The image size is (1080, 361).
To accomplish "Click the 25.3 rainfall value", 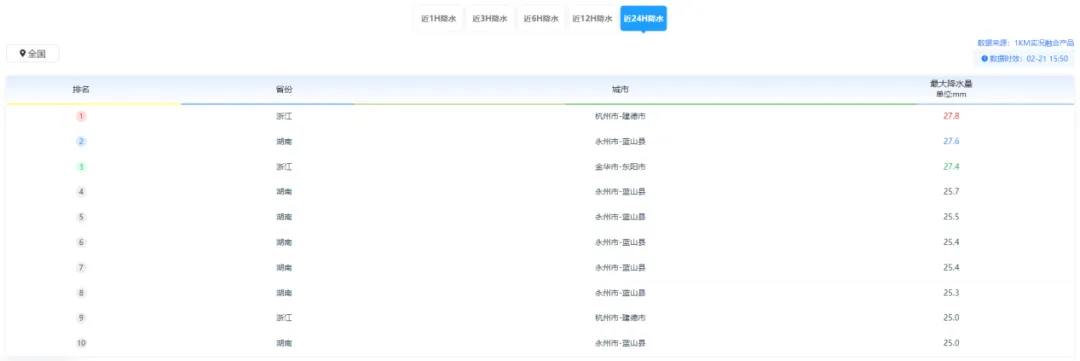I will pos(951,293).
